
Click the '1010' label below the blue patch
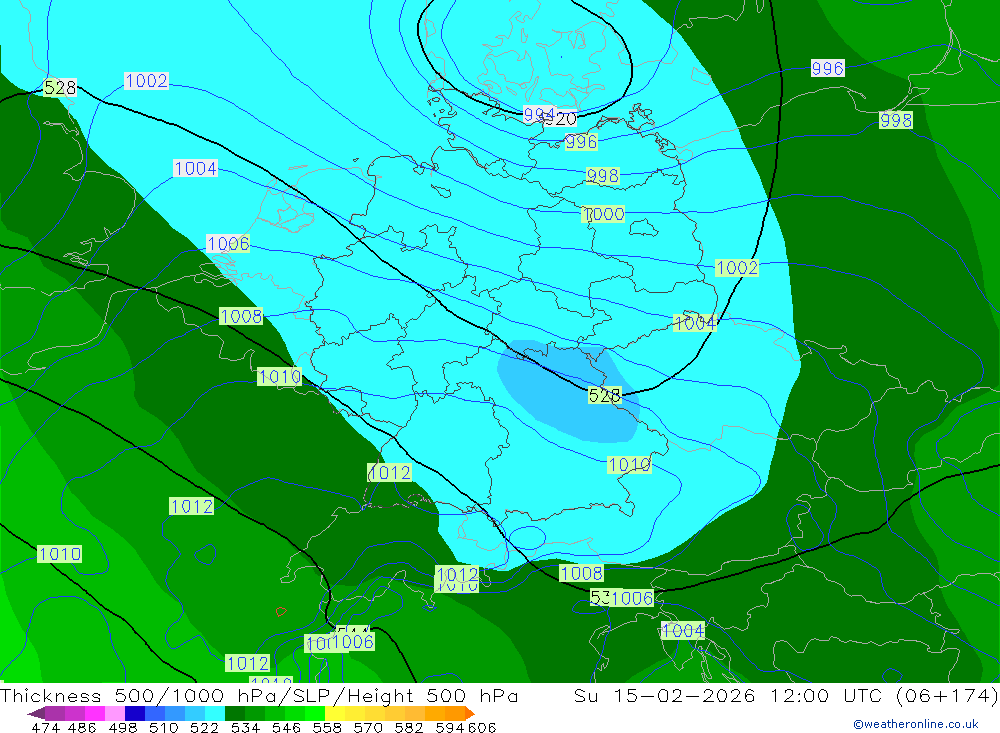click(x=629, y=465)
